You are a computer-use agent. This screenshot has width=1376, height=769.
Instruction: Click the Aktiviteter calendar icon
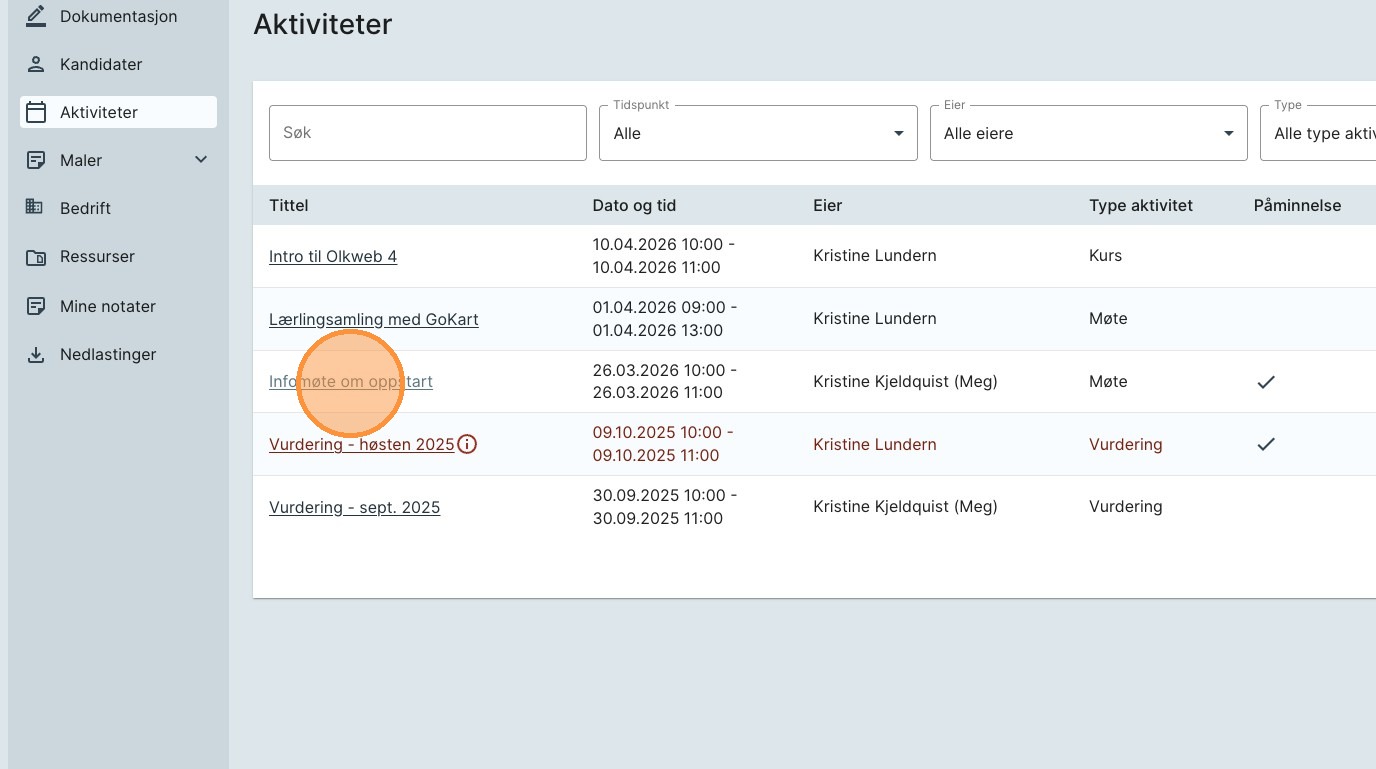36,112
